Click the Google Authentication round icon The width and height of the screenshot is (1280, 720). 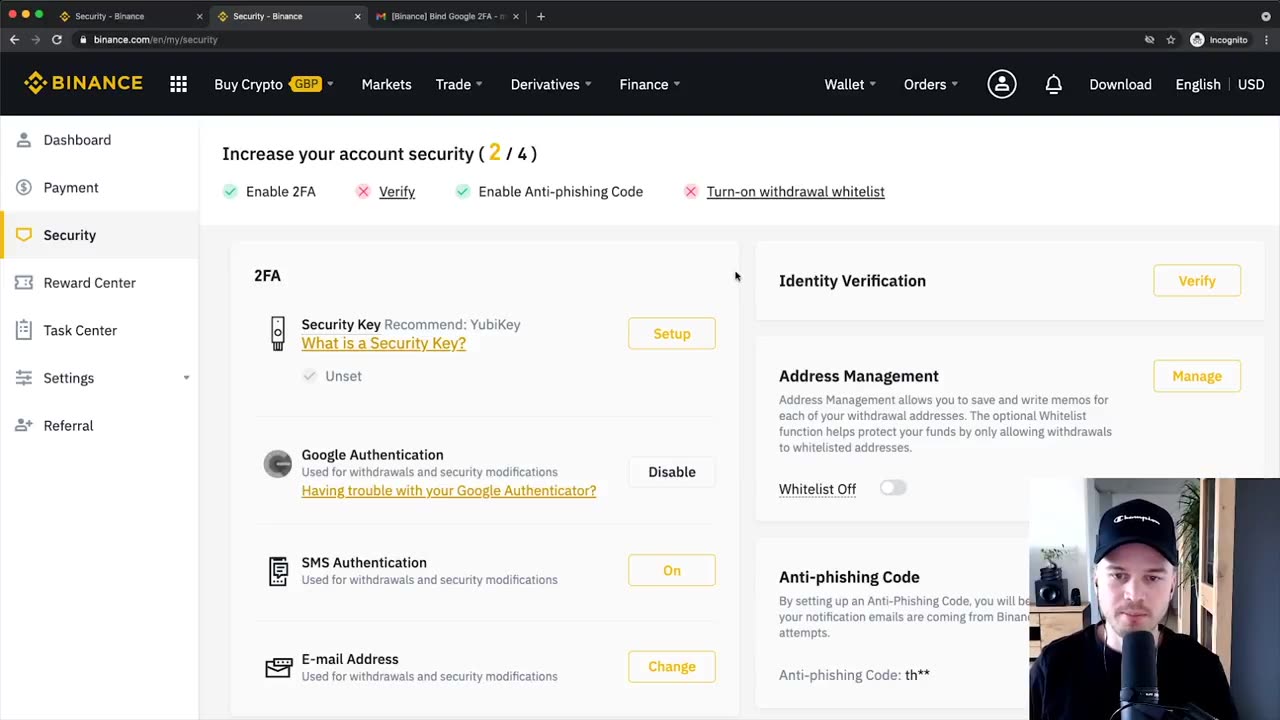pyautogui.click(x=278, y=464)
